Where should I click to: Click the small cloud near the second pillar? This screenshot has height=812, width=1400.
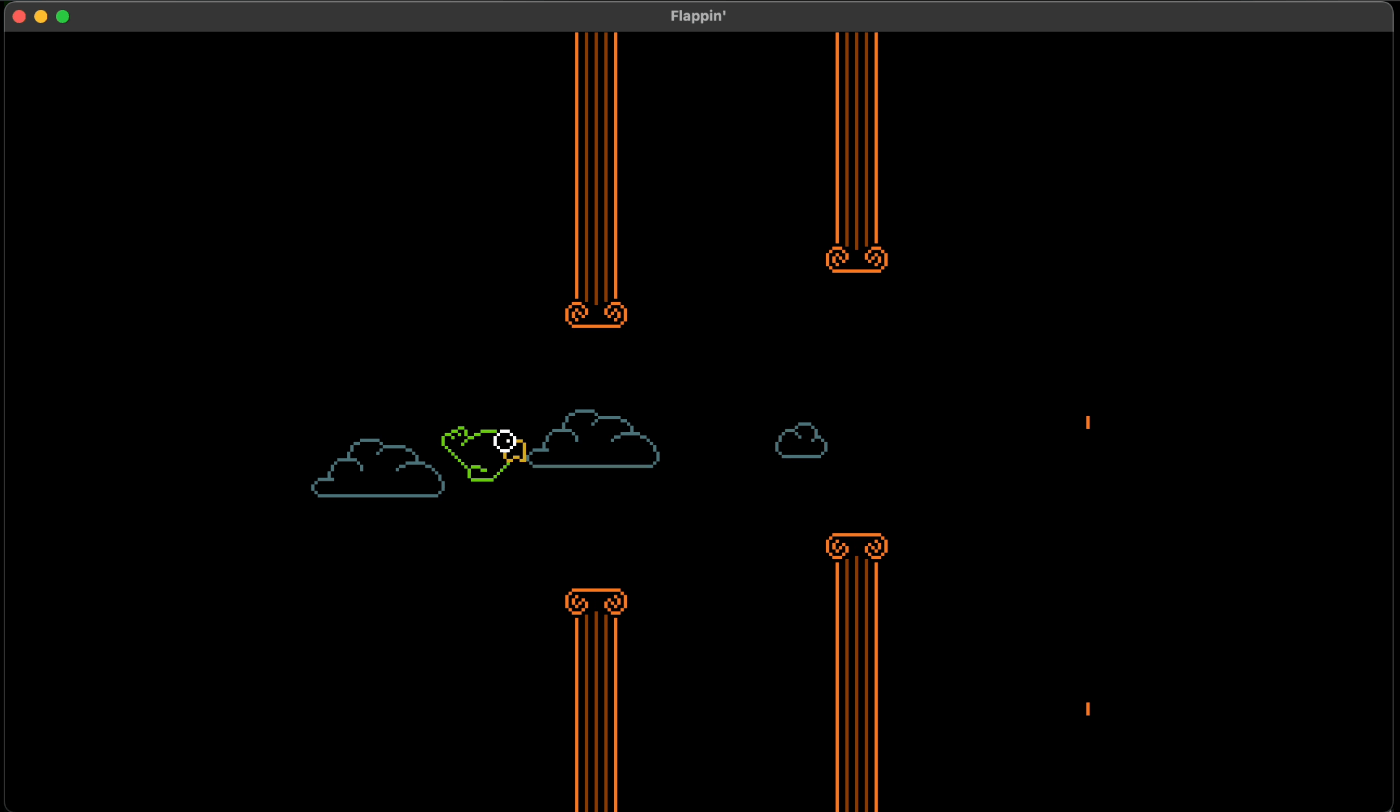[x=801, y=440]
